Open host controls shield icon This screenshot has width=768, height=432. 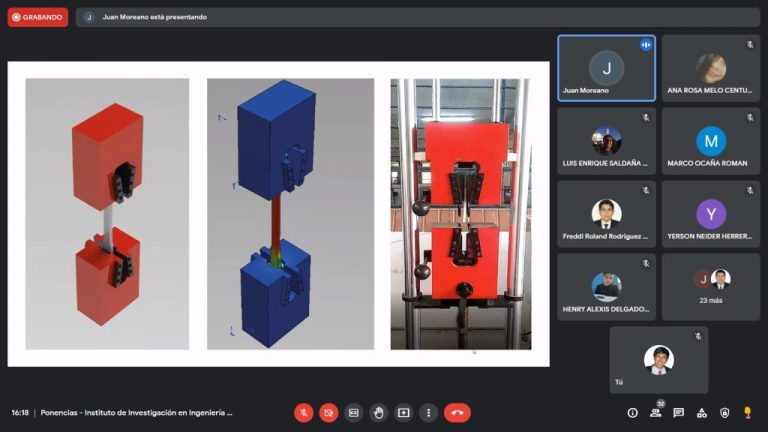pos(725,412)
